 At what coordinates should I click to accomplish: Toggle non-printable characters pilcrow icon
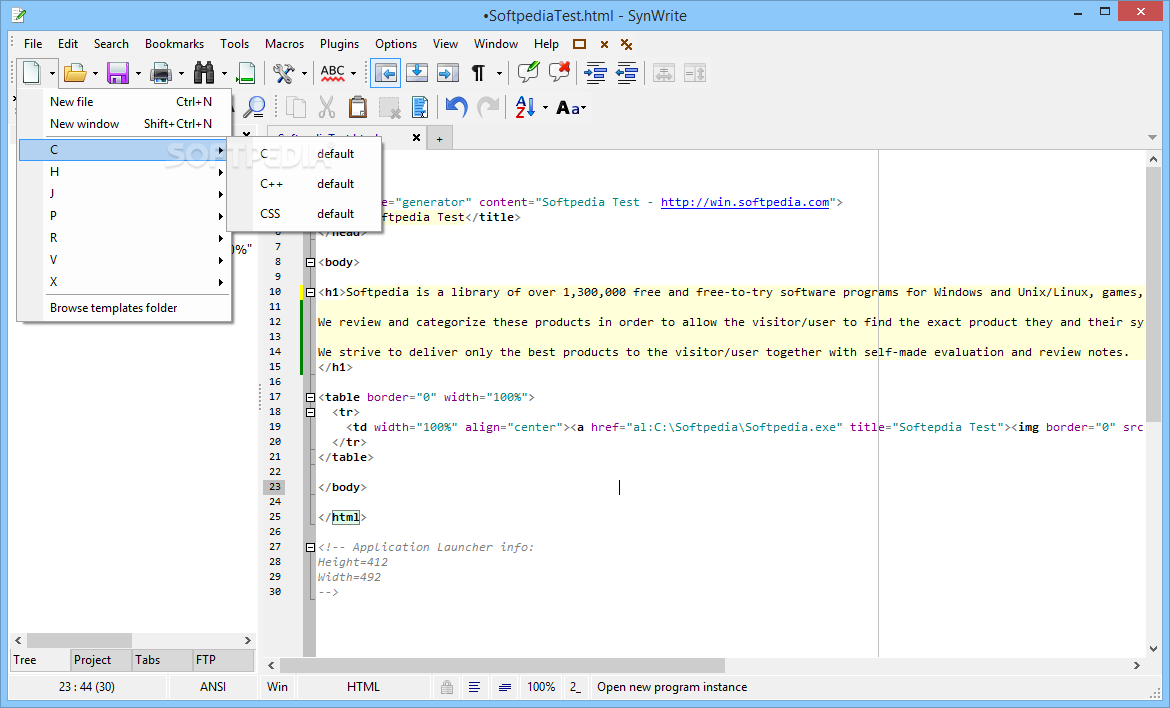coord(478,73)
